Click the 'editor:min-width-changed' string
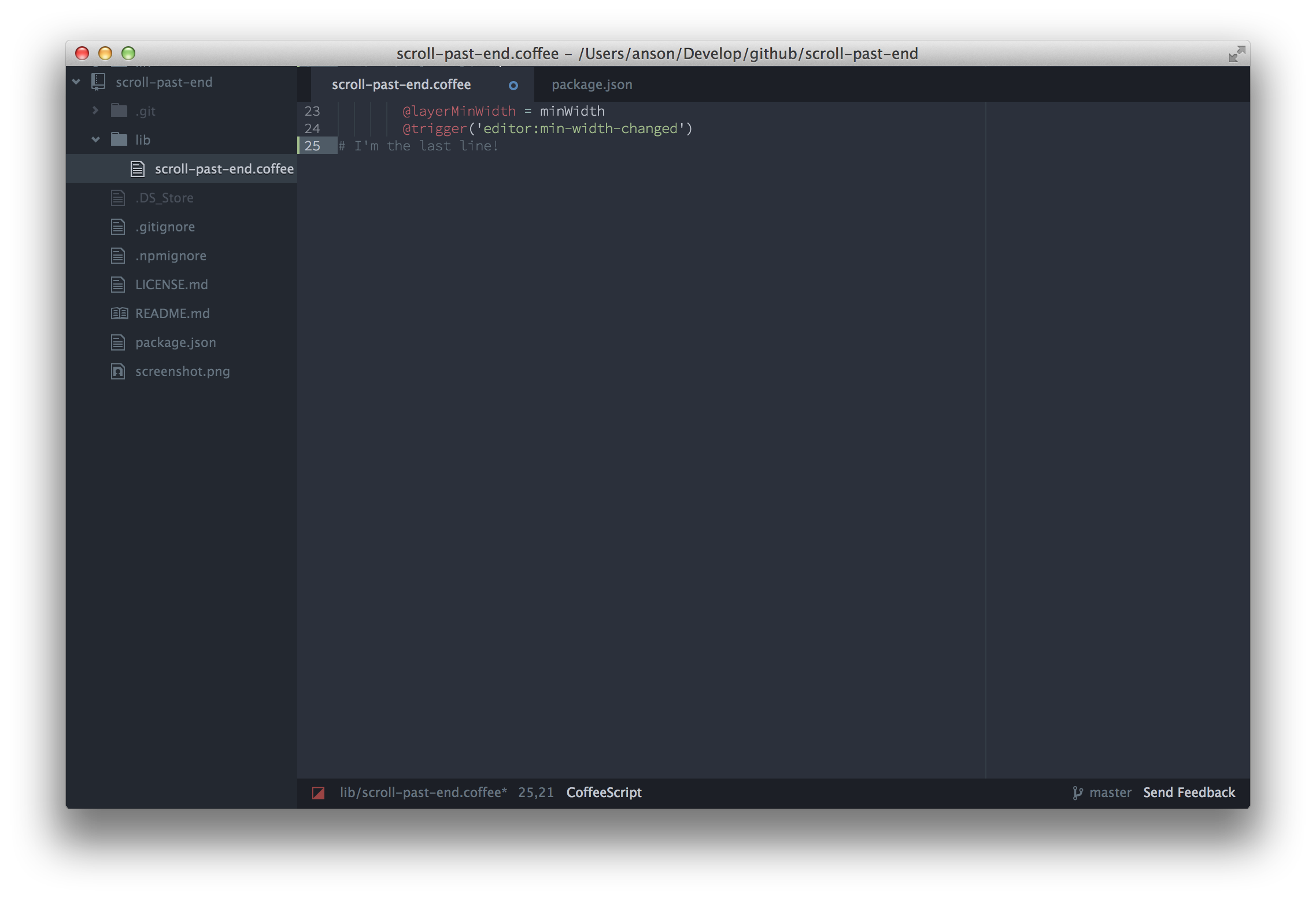This screenshot has height=900, width=1316. tap(580, 128)
